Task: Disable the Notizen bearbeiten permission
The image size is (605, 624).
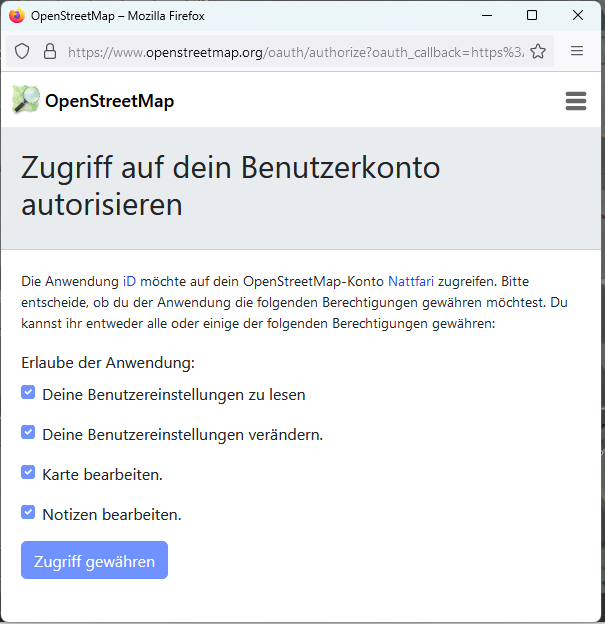Action: 28,512
